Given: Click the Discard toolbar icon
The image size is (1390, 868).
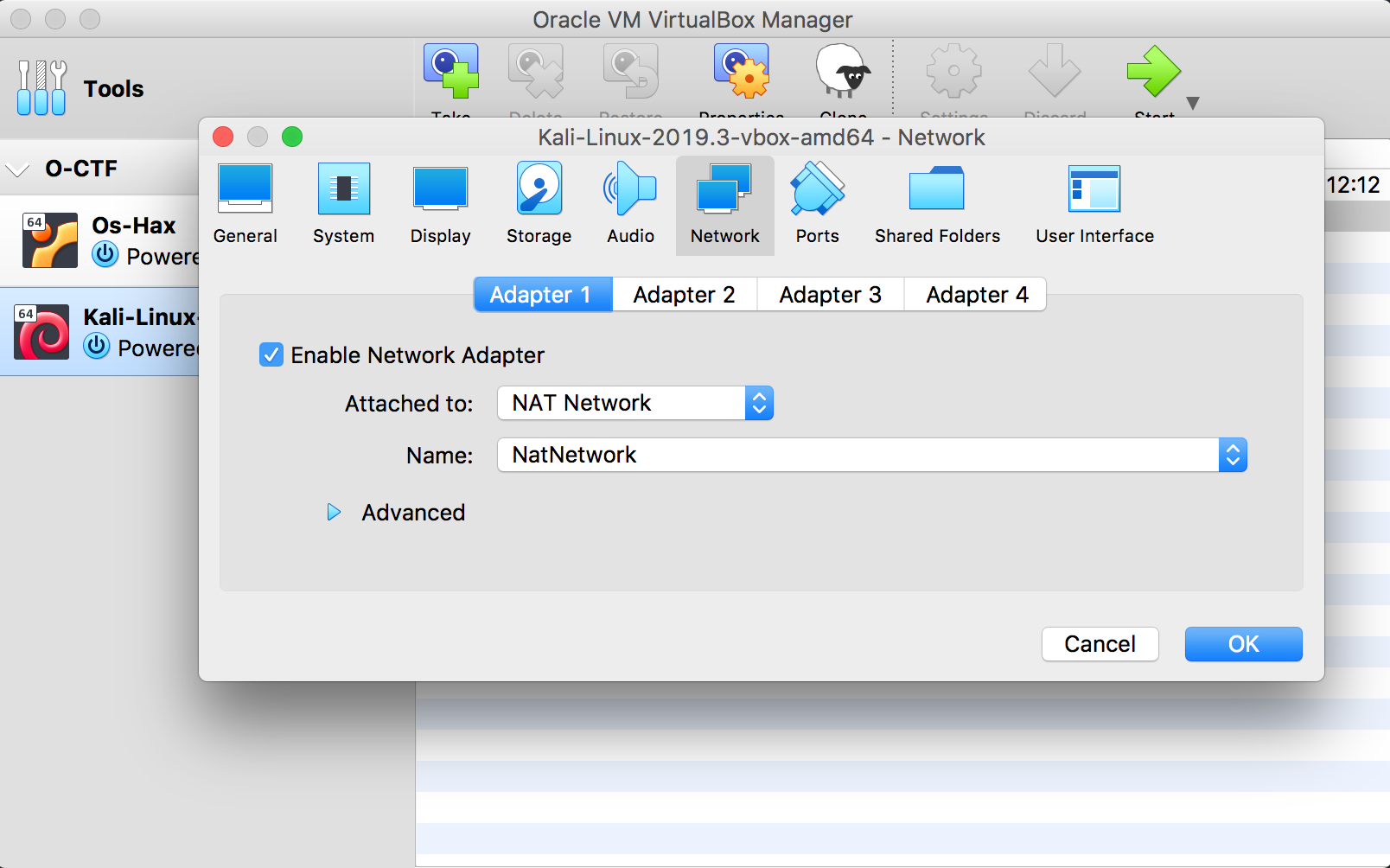Looking at the screenshot, I should pyautogui.click(x=1055, y=72).
